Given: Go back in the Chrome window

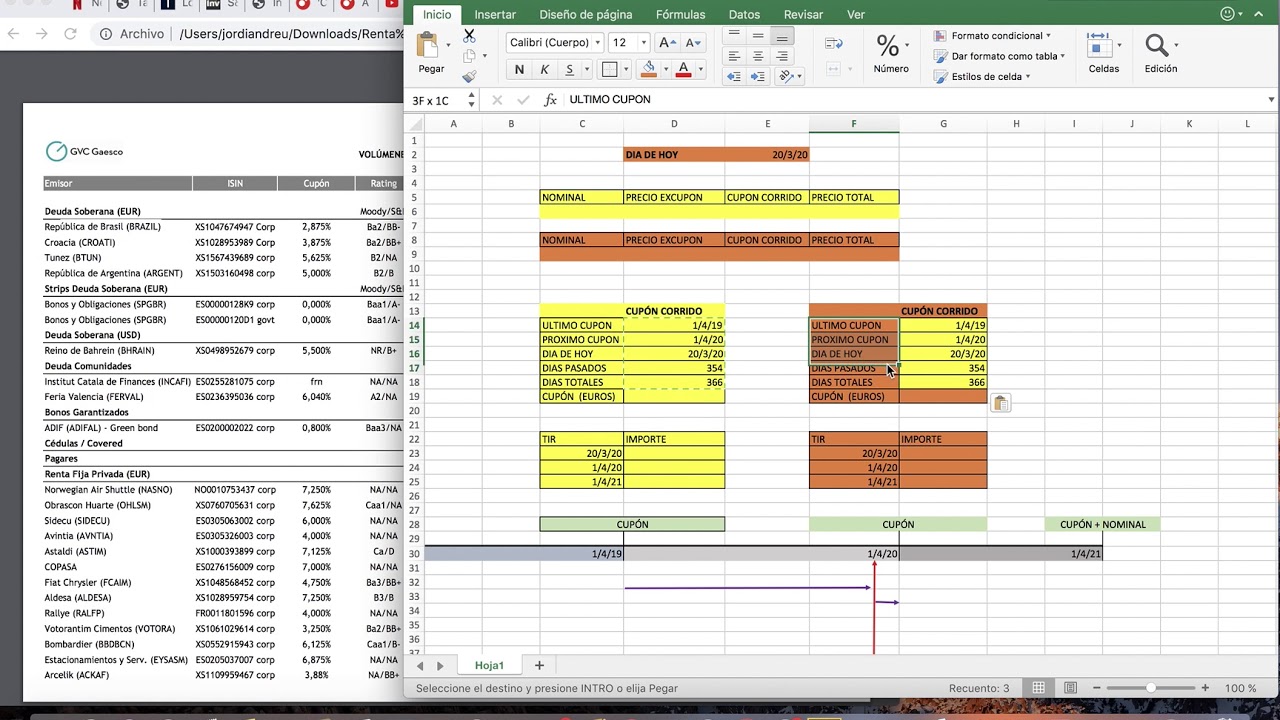Looking at the screenshot, I should coord(13,34).
